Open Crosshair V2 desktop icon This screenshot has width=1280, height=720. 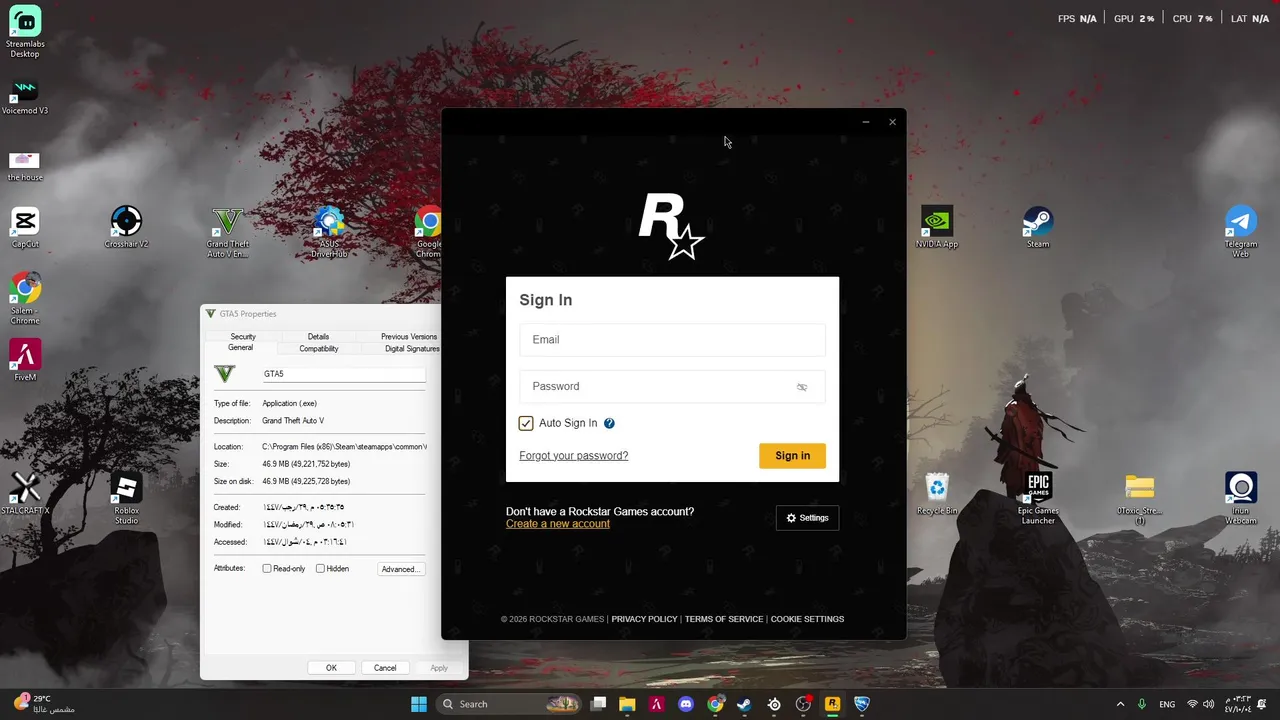[x=126, y=229]
